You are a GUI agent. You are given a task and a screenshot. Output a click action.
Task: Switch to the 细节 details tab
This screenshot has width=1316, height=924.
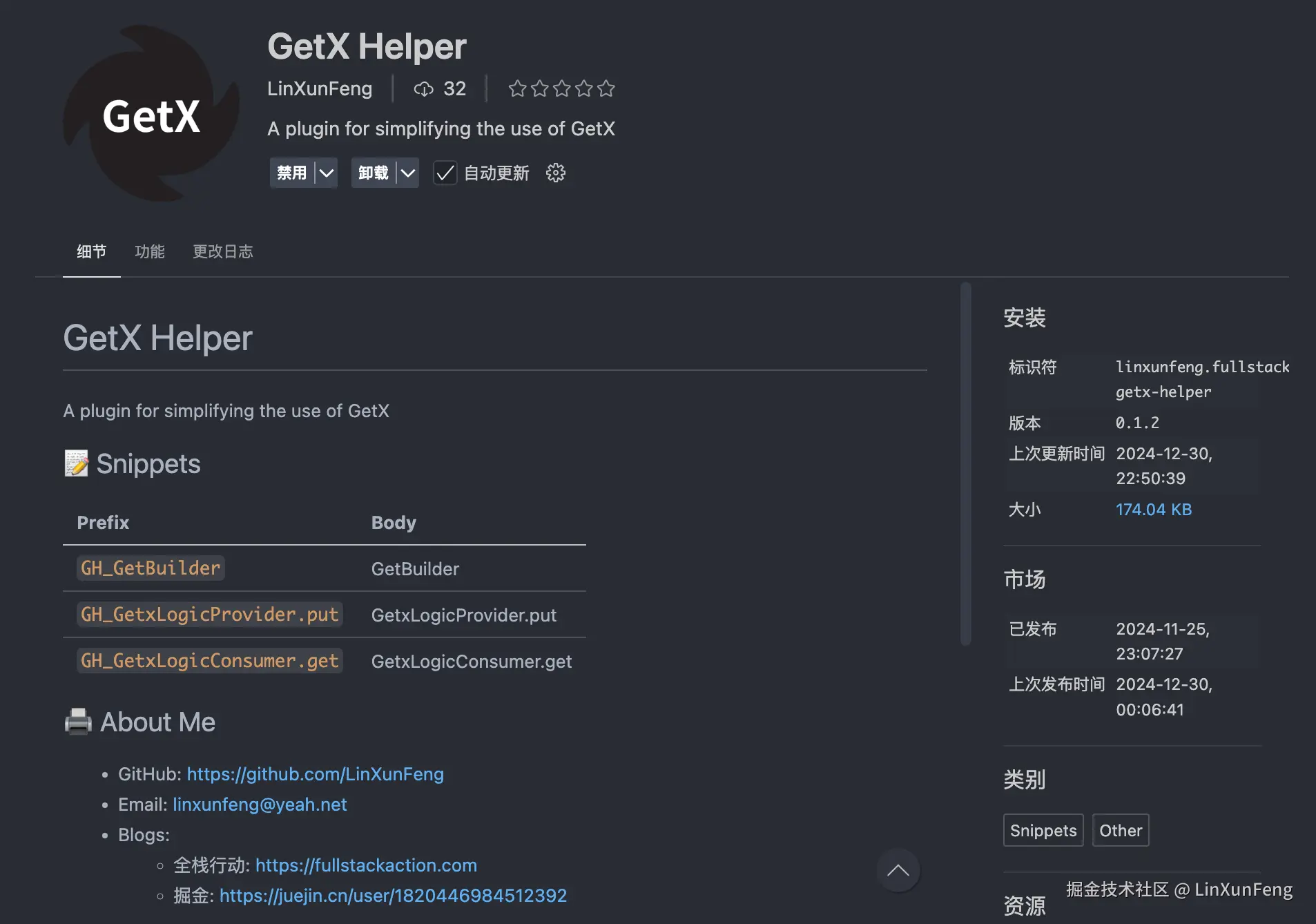coord(92,251)
